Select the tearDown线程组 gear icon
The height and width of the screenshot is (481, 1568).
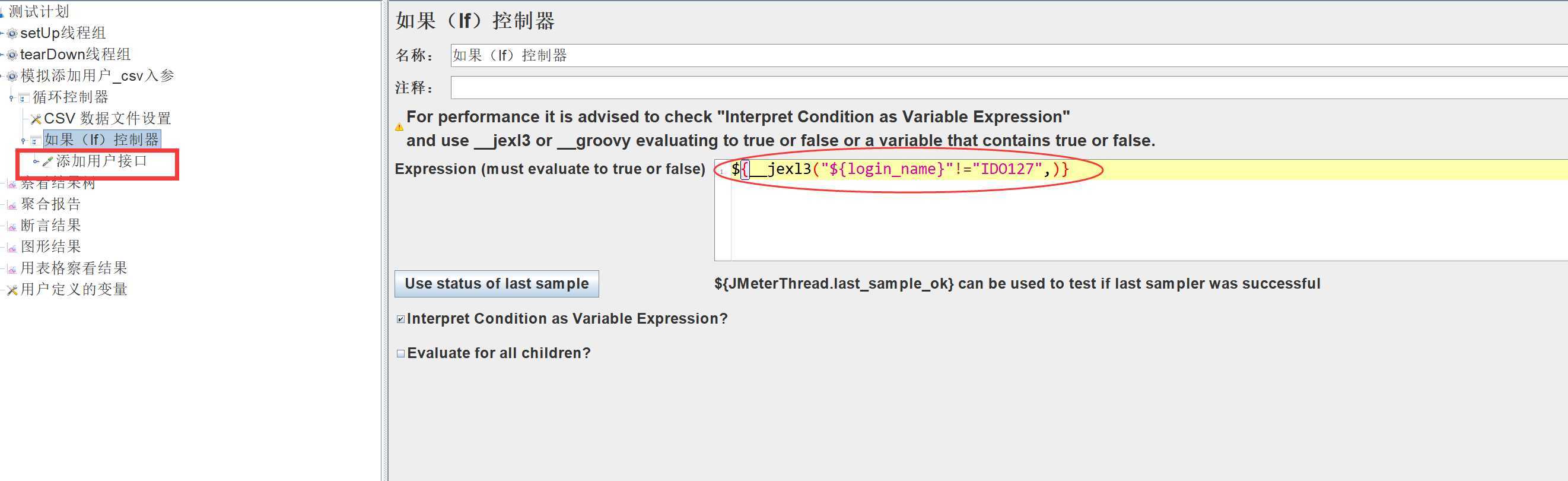point(11,55)
